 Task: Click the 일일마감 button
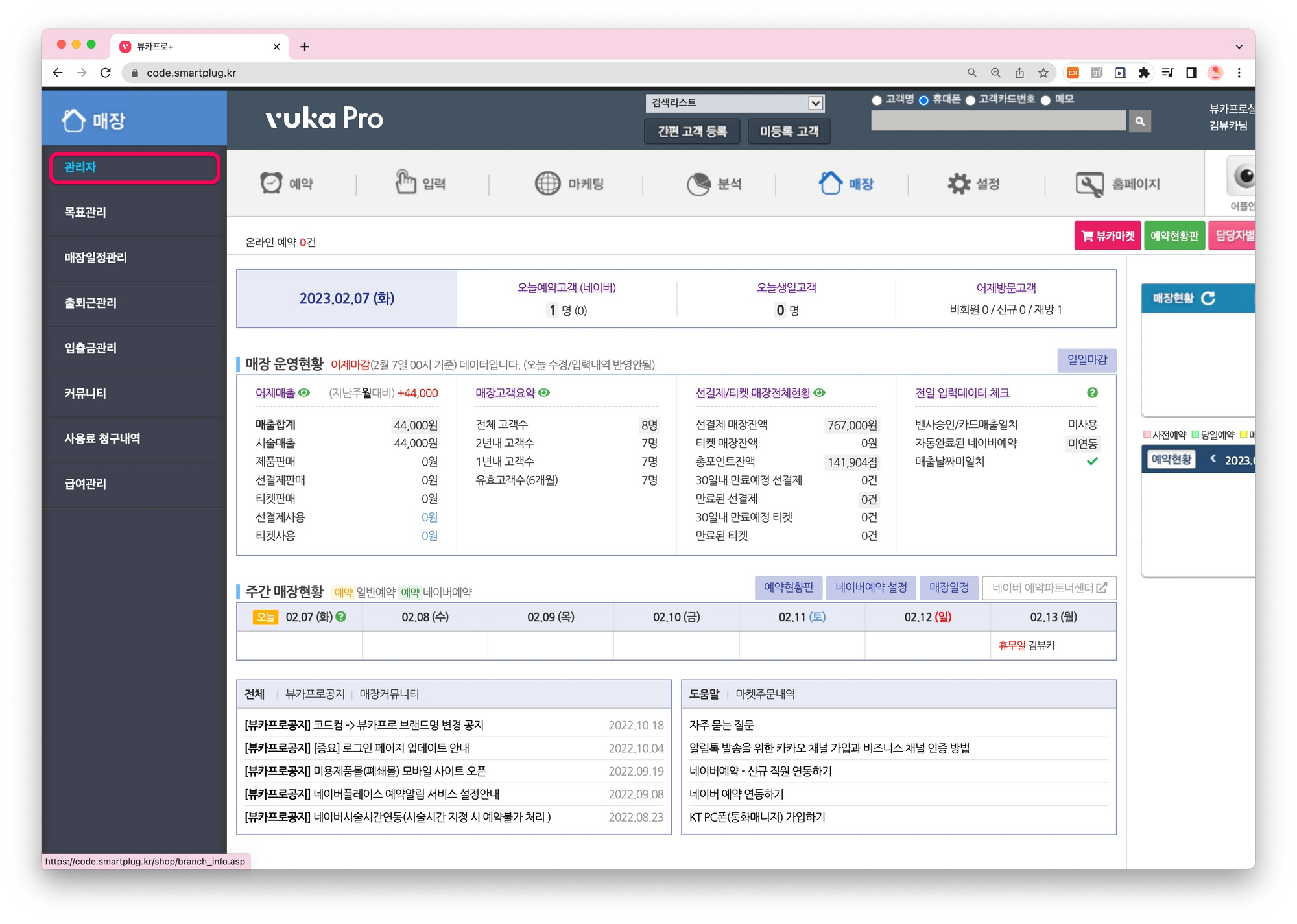[x=1086, y=360]
